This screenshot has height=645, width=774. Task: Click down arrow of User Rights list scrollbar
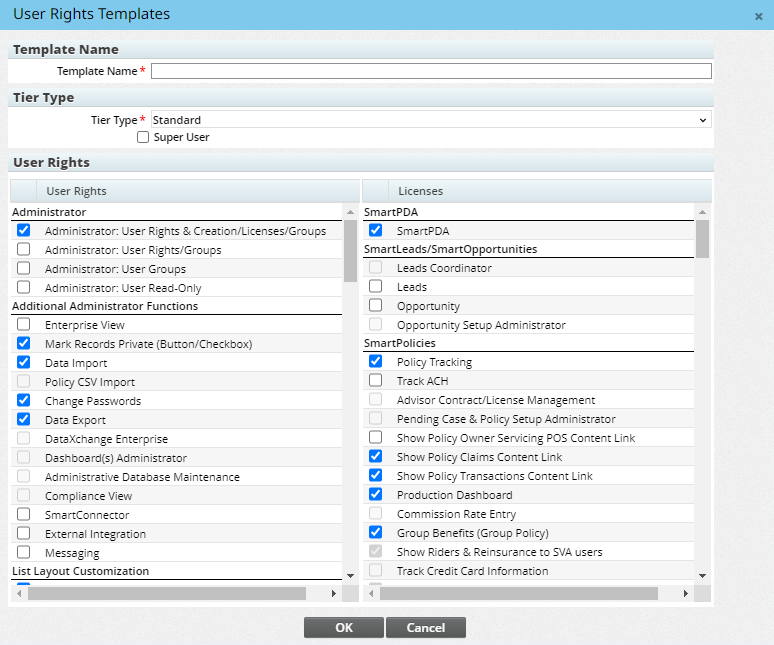(350, 575)
